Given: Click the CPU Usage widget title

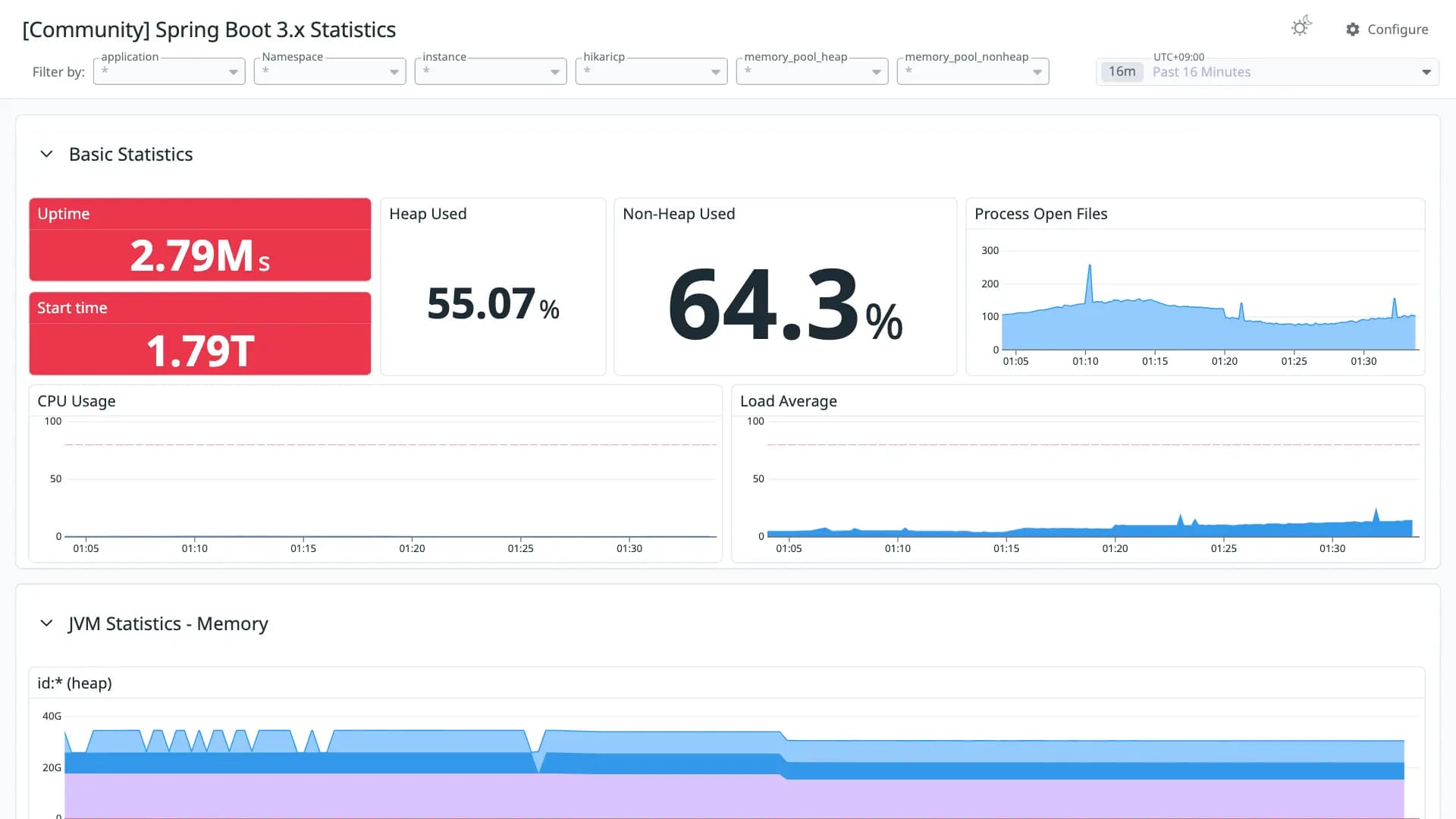Looking at the screenshot, I should tap(77, 401).
